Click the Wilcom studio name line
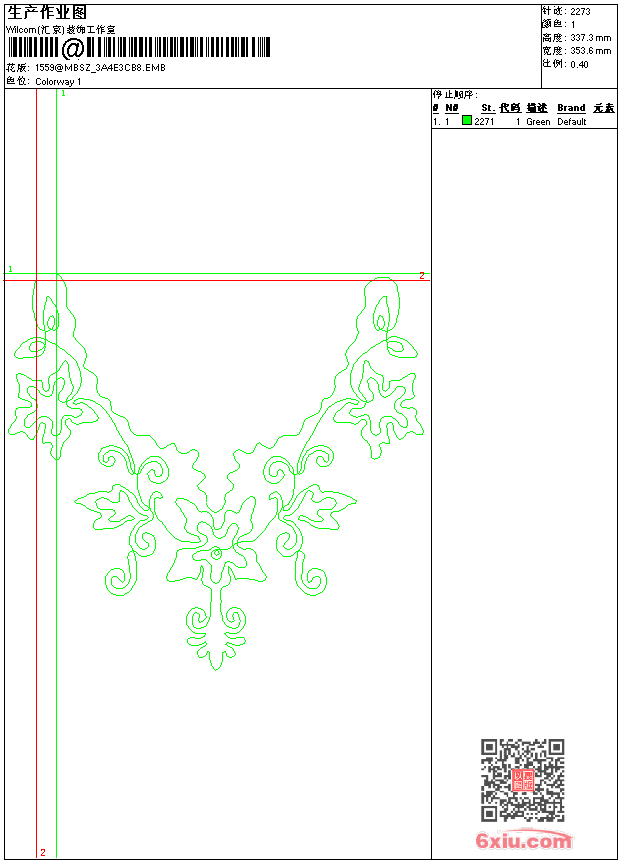 [60, 30]
